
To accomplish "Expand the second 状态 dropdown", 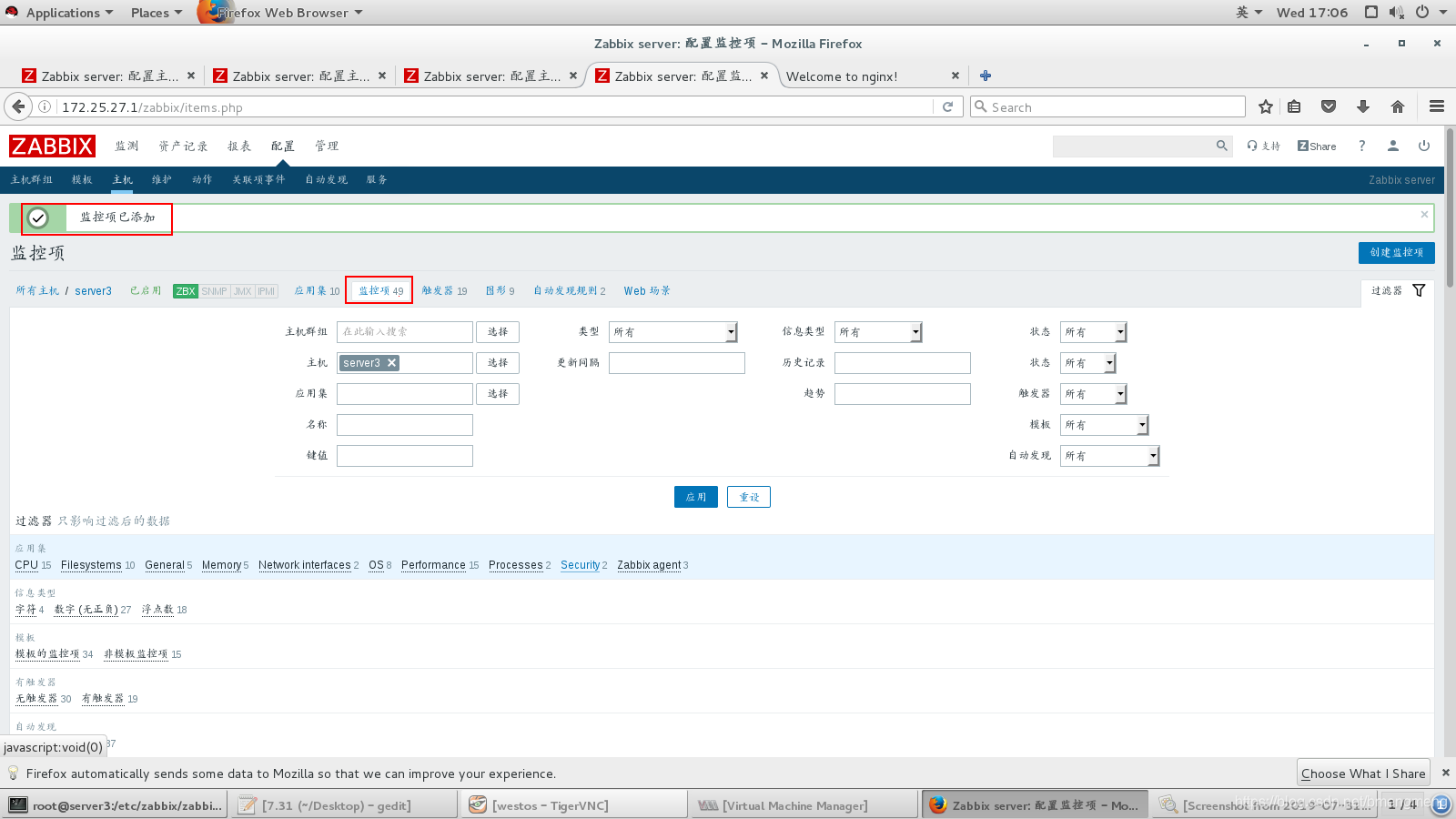I will 1087,363.
